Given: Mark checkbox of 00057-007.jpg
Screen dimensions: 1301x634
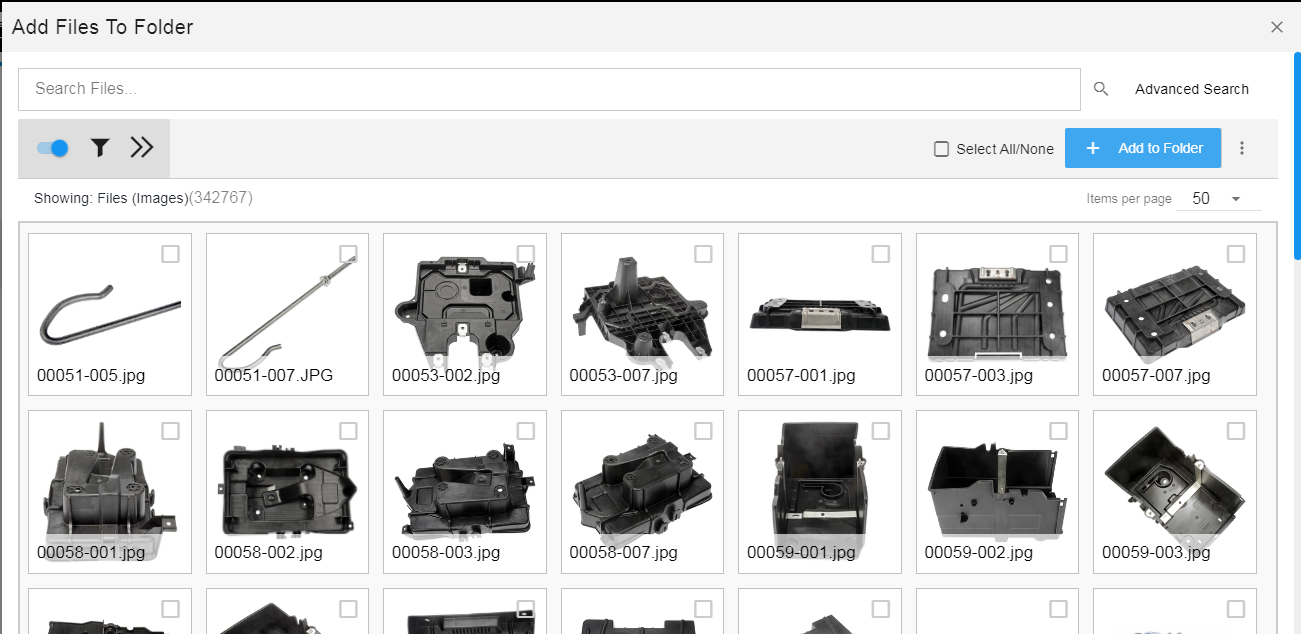Looking at the screenshot, I should click(x=1236, y=254).
